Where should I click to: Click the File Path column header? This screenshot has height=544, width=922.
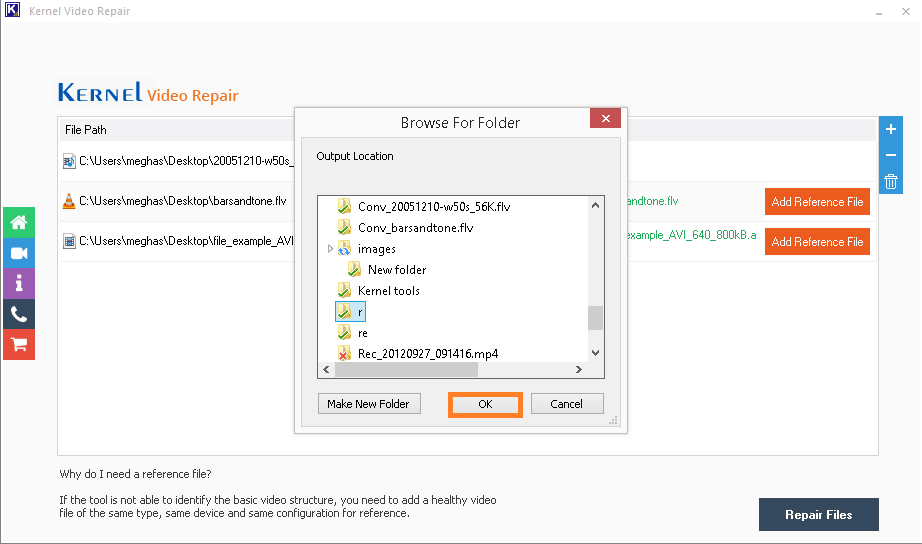pyautogui.click(x=86, y=130)
